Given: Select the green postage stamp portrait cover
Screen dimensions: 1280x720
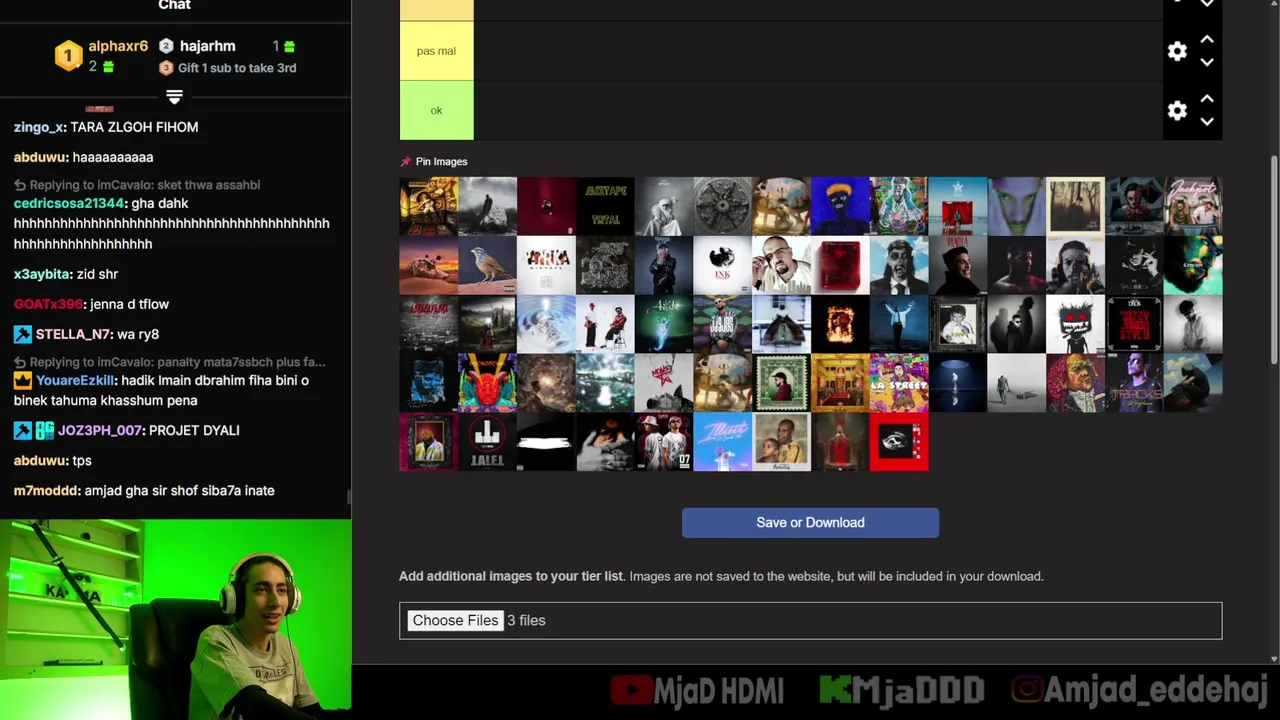Looking at the screenshot, I should (x=781, y=383).
